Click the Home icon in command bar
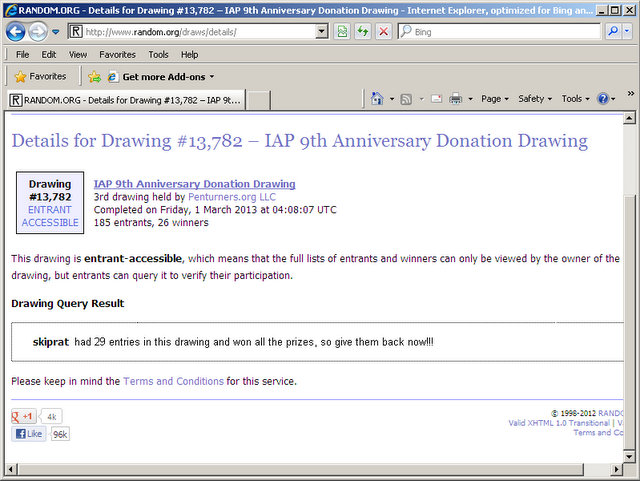This screenshot has height=481, width=640. point(377,99)
